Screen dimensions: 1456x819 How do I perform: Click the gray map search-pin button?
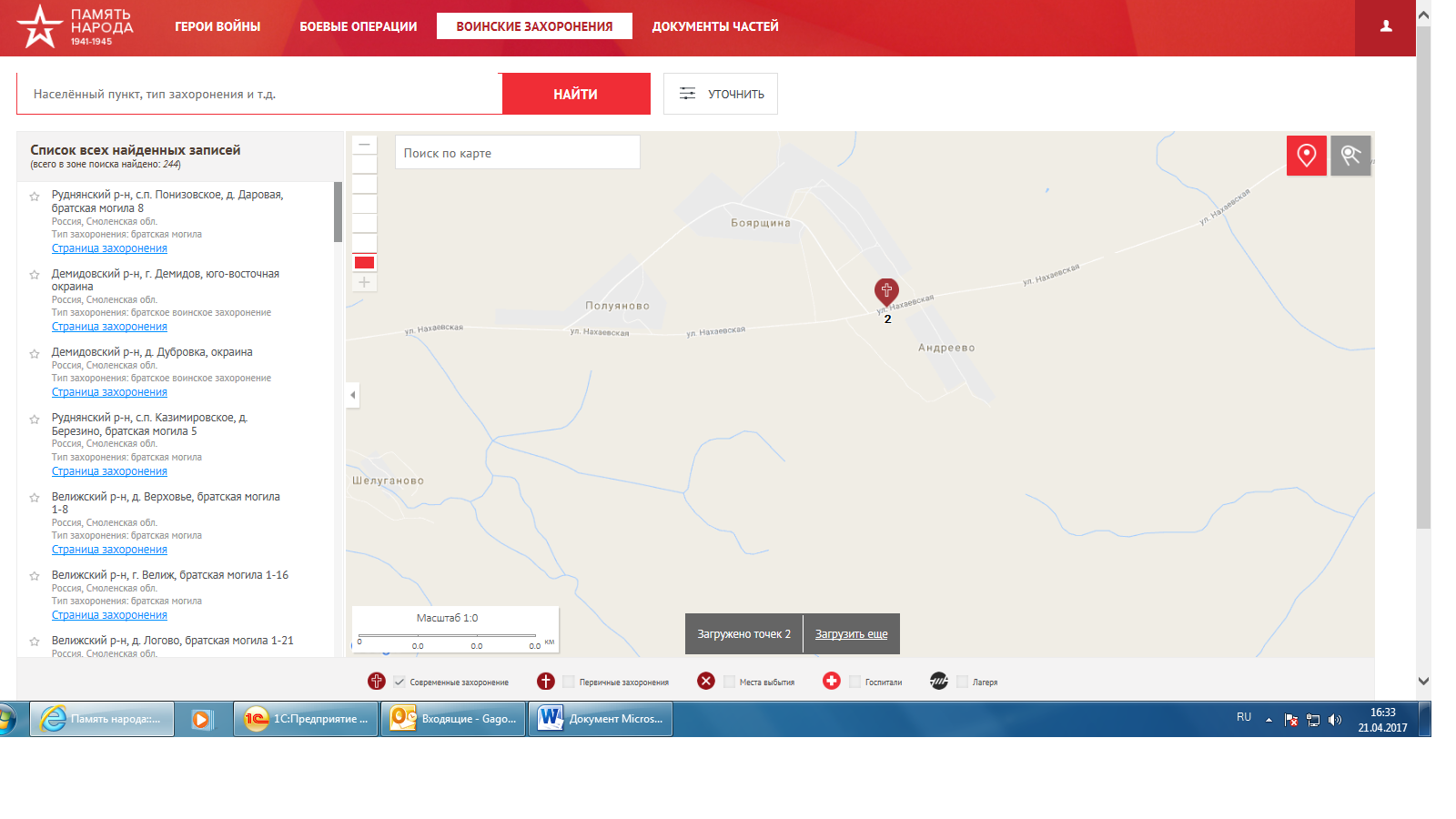click(x=1350, y=156)
